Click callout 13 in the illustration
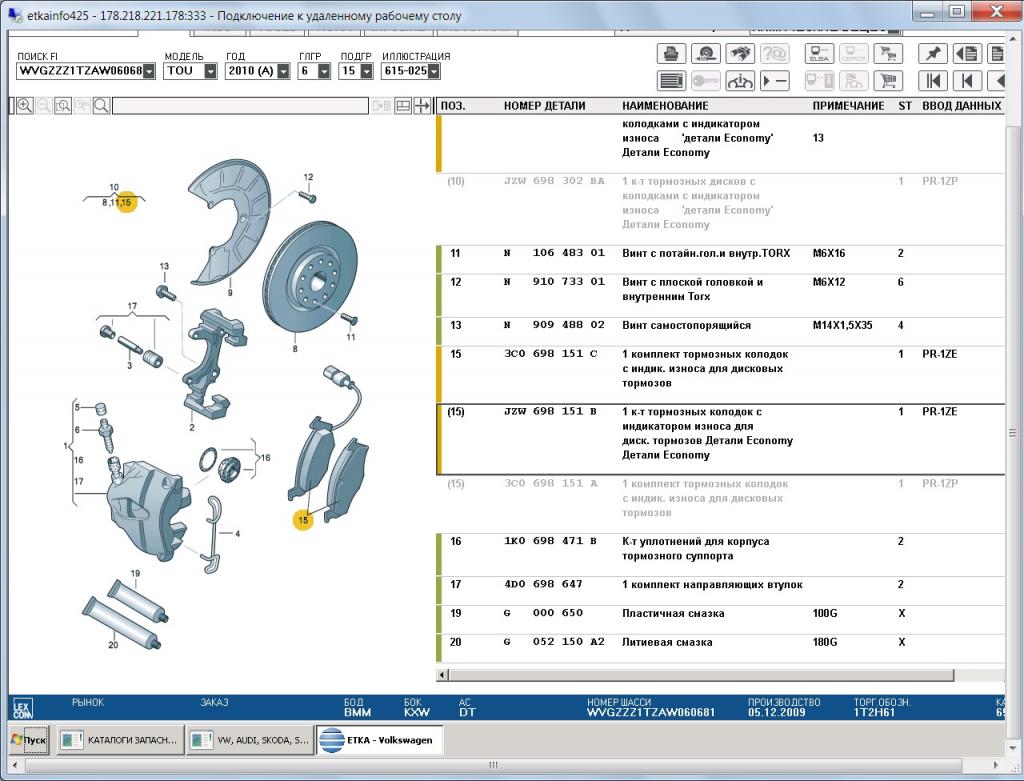The image size is (1024, 781). [164, 266]
